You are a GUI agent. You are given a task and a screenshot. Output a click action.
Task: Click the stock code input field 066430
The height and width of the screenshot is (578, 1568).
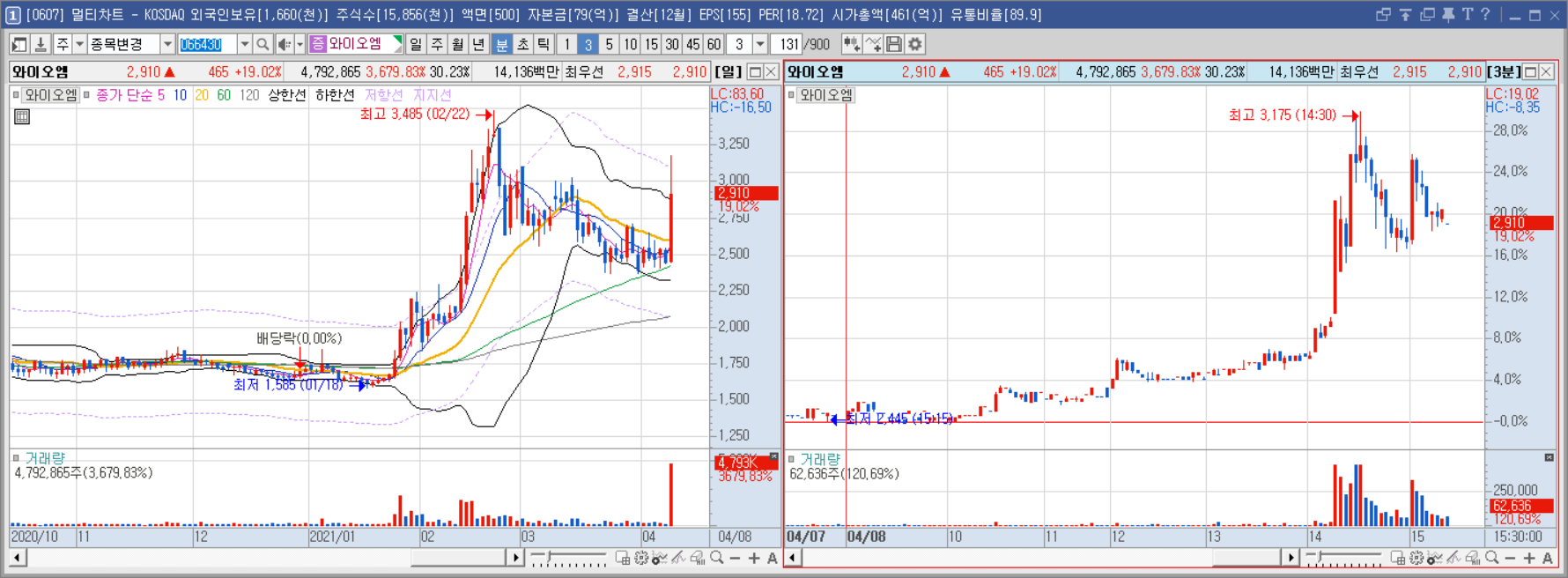tap(207, 44)
